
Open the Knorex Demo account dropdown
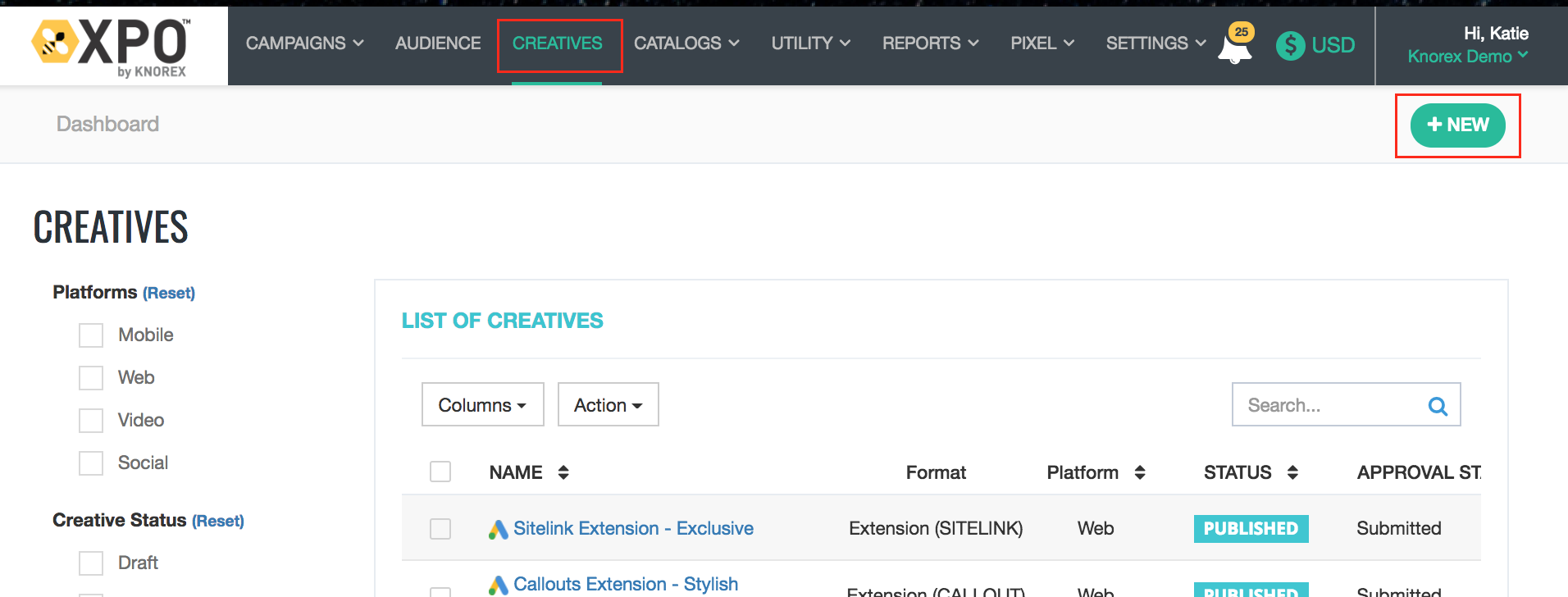pyautogui.click(x=1467, y=57)
